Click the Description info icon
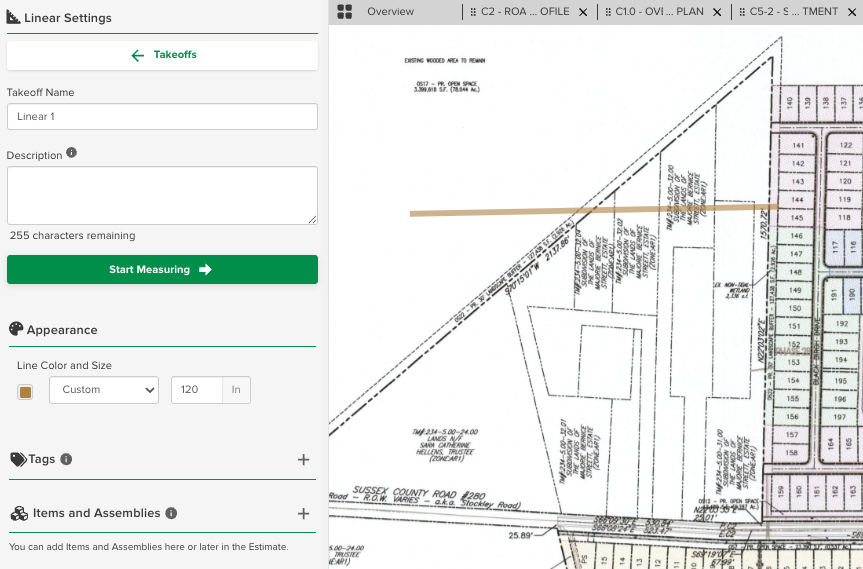 tap(71, 154)
